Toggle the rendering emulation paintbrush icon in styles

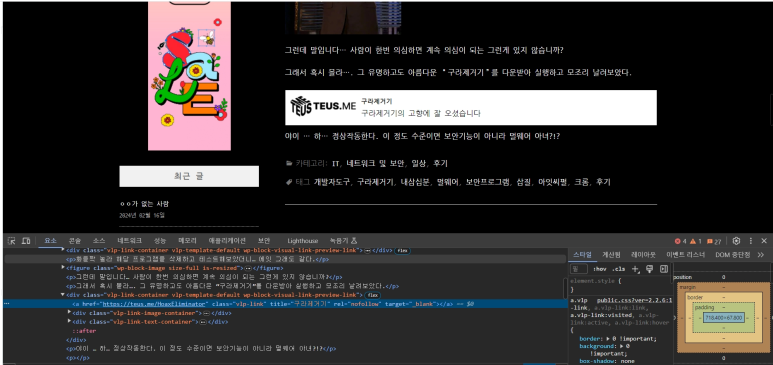(649, 269)
